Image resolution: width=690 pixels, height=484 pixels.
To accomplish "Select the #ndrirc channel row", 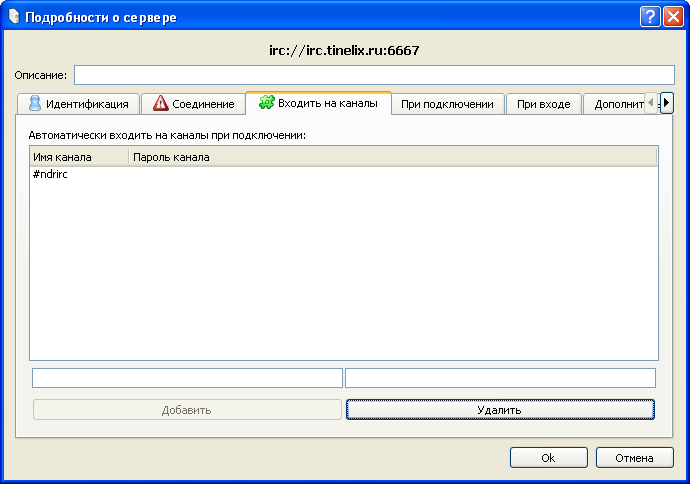I will click(50, 175).
